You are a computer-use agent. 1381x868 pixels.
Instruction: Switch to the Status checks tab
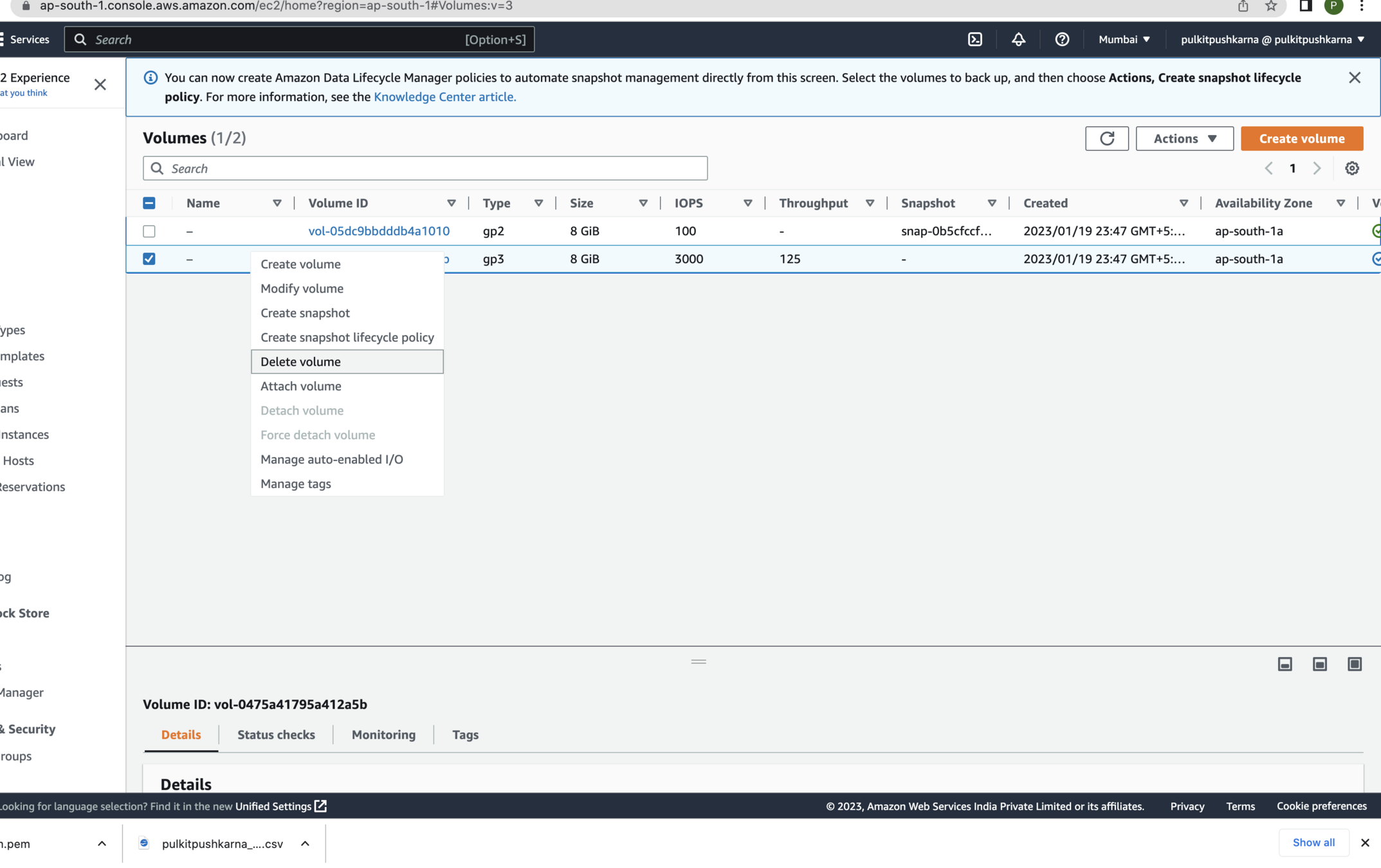(x=276, y=734)
